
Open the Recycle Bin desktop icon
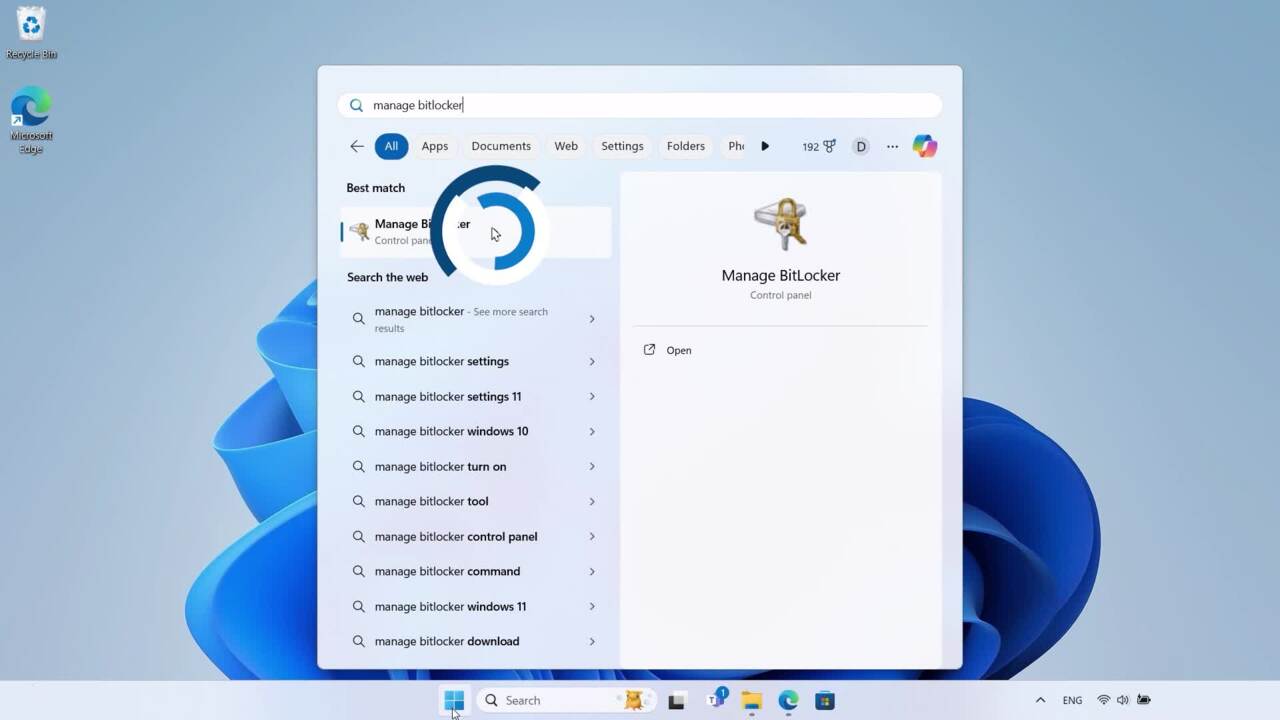coord(31,32)
